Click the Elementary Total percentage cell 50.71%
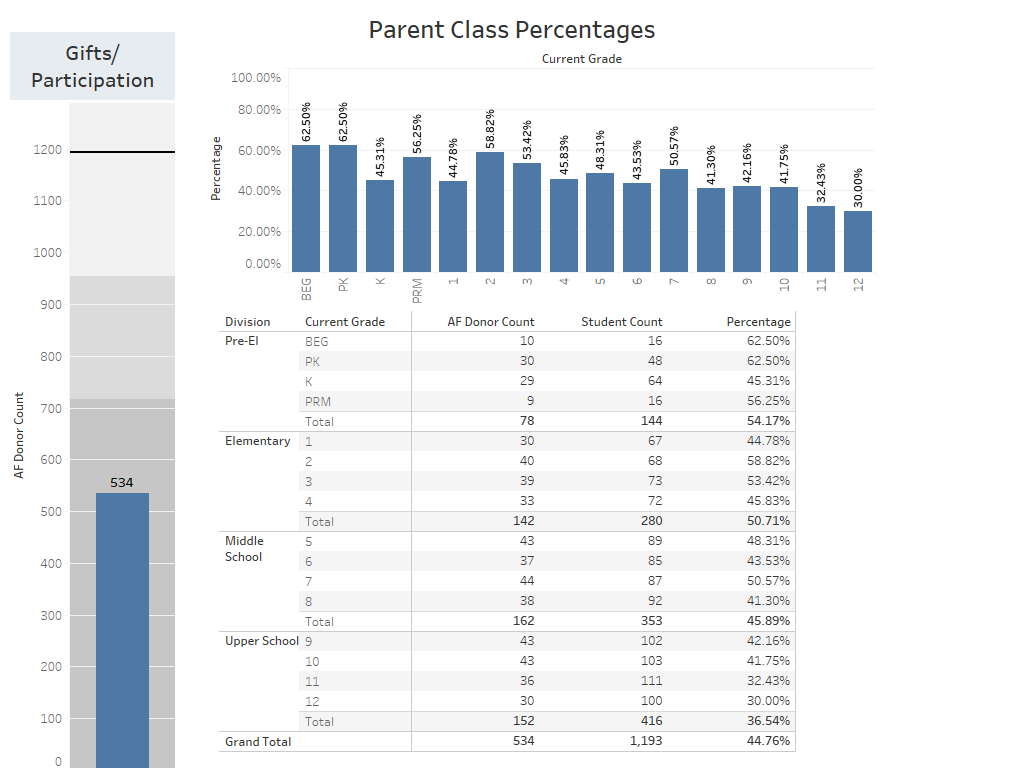This screenshot has height=768, width=1024. pyautogui.click(x=768, y=521)
